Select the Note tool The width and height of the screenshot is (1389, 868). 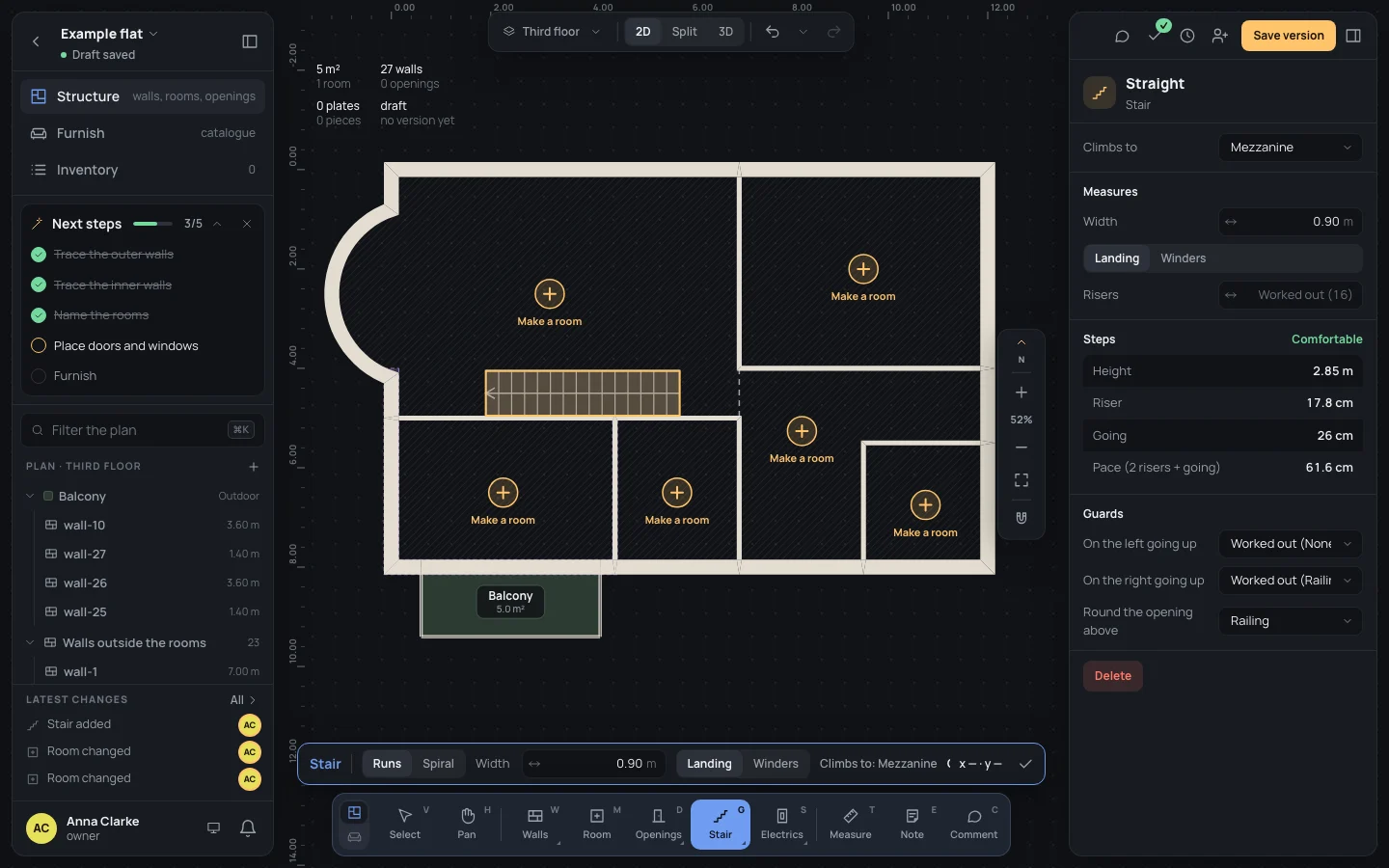912,825
